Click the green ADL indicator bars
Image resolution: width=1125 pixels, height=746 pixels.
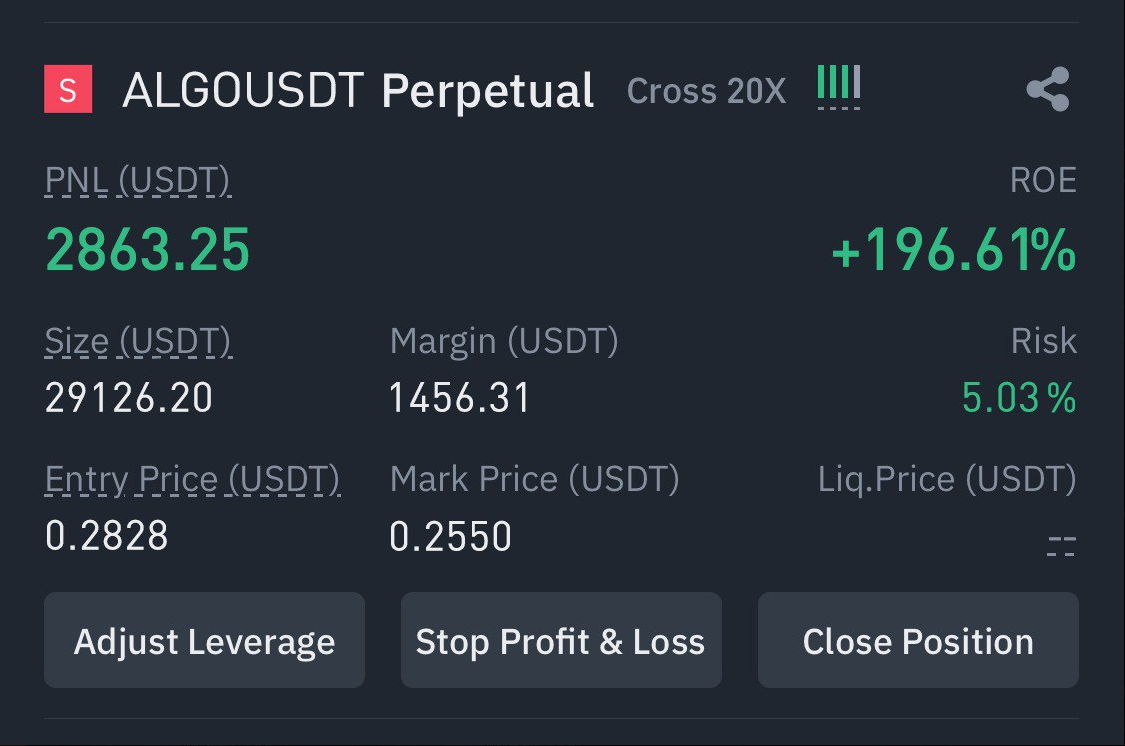[x=838, y=85]
